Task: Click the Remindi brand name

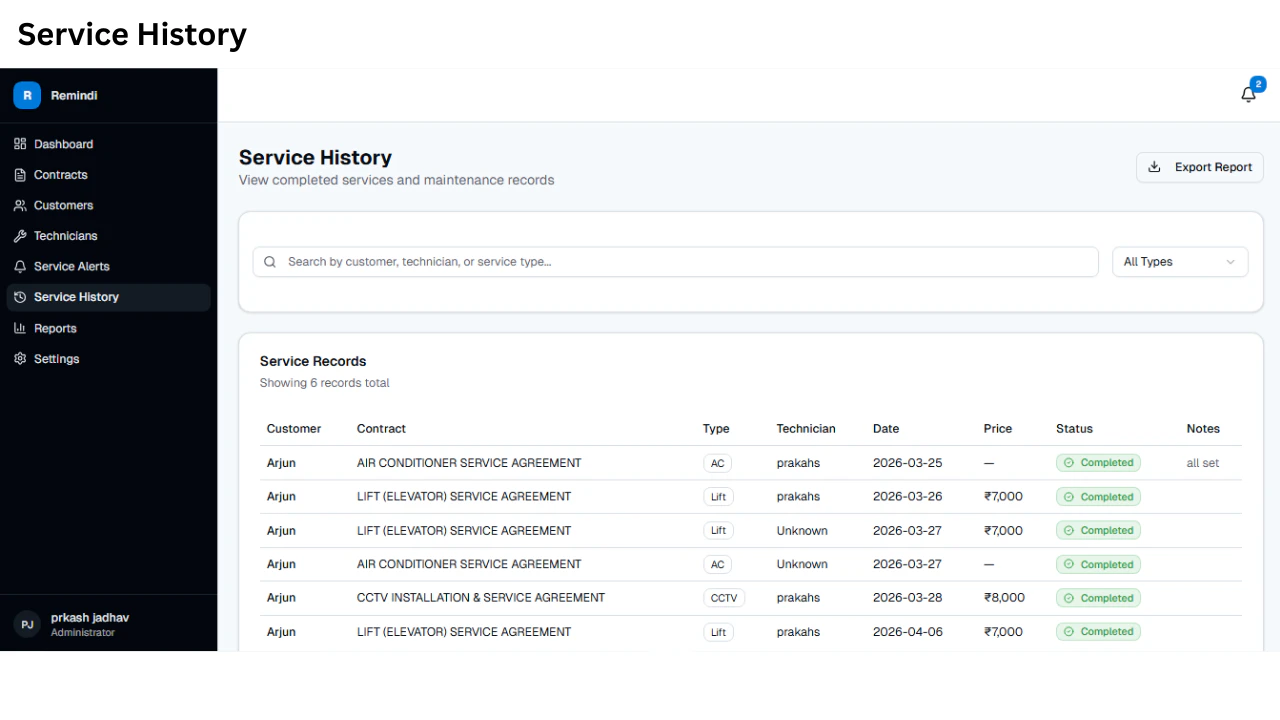Action: (x=74, y=96)
